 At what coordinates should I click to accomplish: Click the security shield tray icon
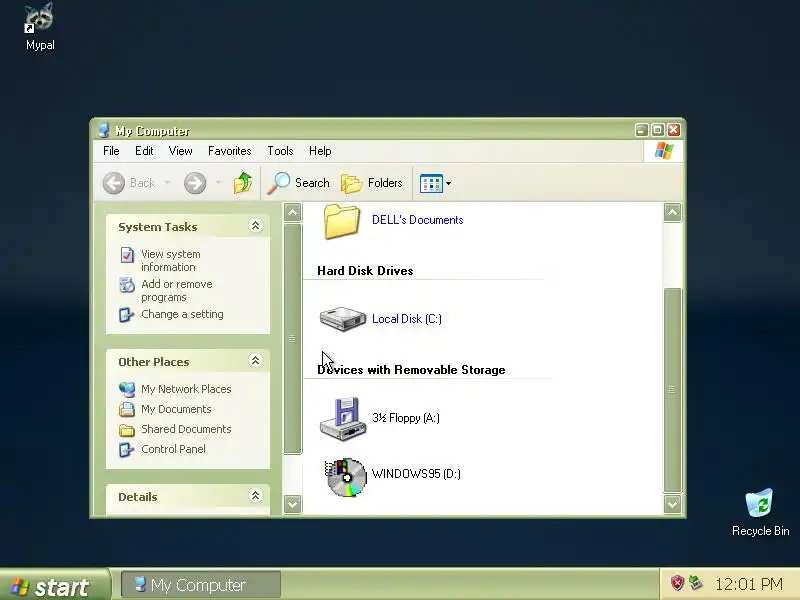677,583
